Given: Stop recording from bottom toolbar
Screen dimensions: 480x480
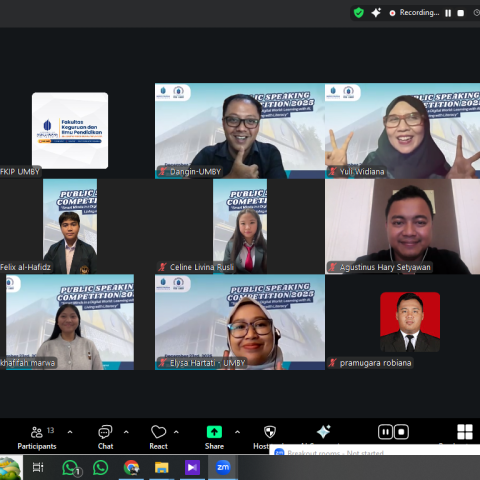Looking at the screenshot, I should [x=401, y=432].
